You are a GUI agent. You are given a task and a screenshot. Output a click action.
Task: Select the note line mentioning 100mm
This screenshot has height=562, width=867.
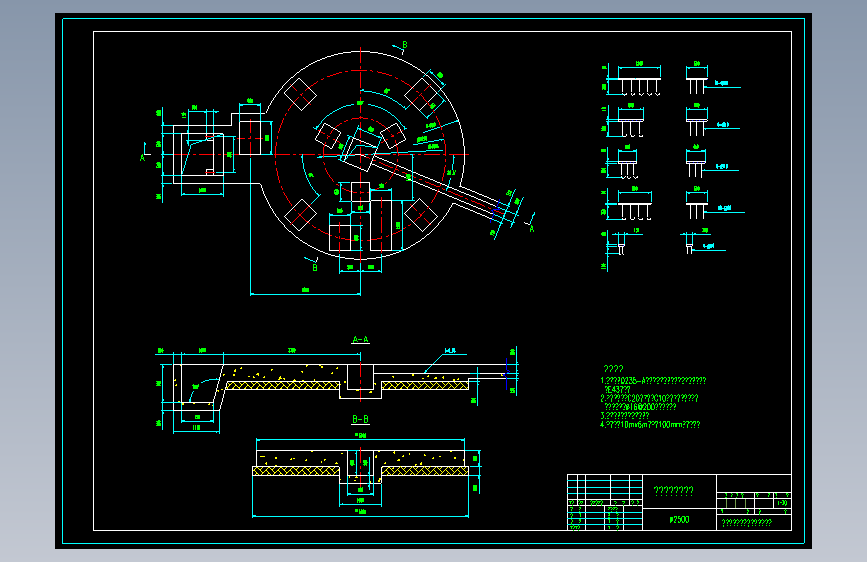[650, 425]
